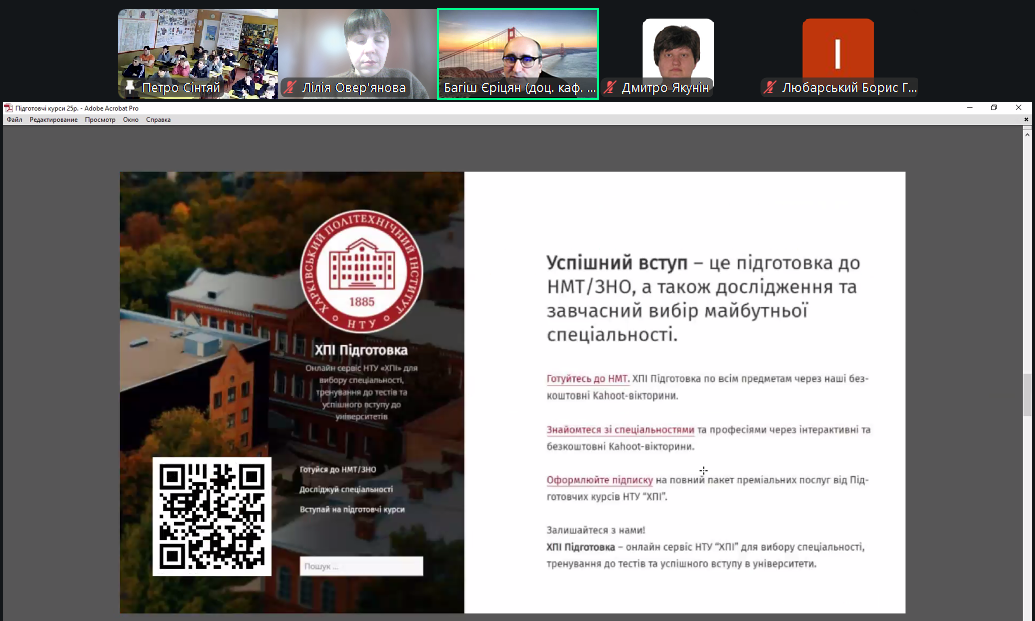The image size is (1035, 621).
Task: Restore down the Acrobat window
Action: click(994, 108)
